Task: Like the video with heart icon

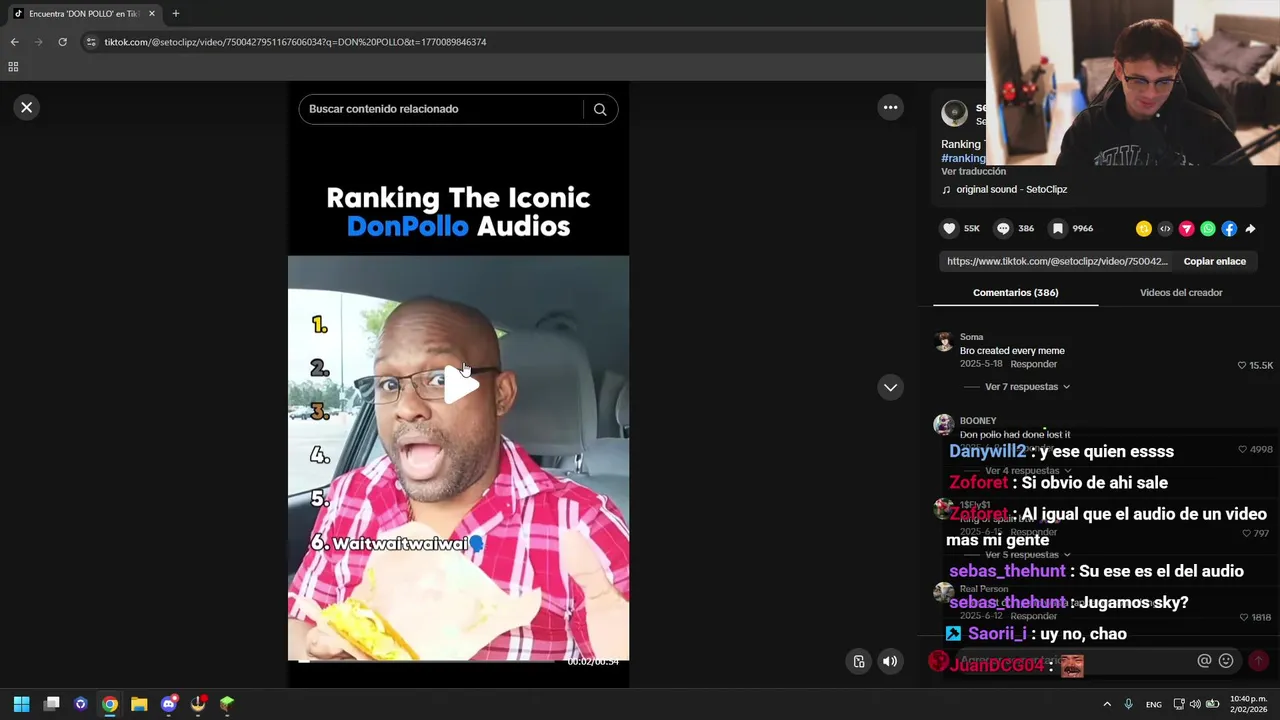Action: tap(949, 228)
